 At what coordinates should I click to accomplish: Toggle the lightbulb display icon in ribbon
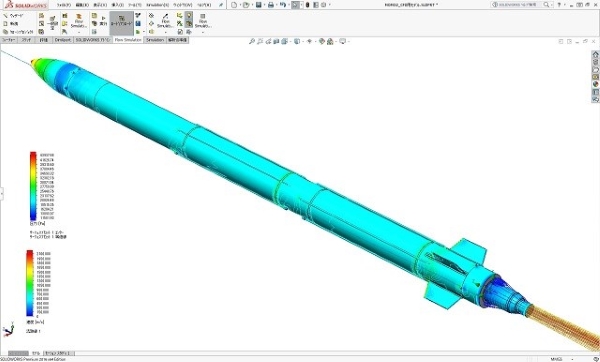click(189, 15)
